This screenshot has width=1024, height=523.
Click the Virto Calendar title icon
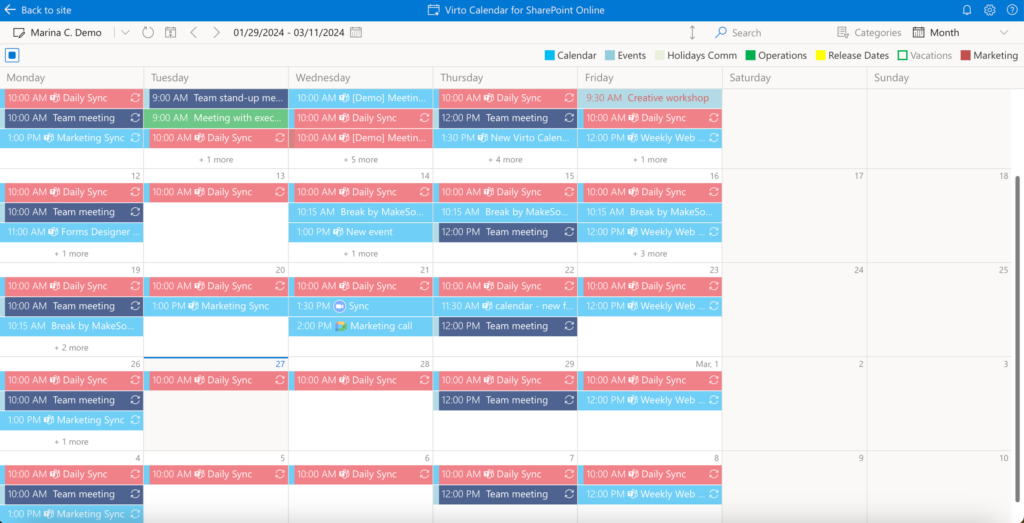pyautogui.click(x=433, y=10)
